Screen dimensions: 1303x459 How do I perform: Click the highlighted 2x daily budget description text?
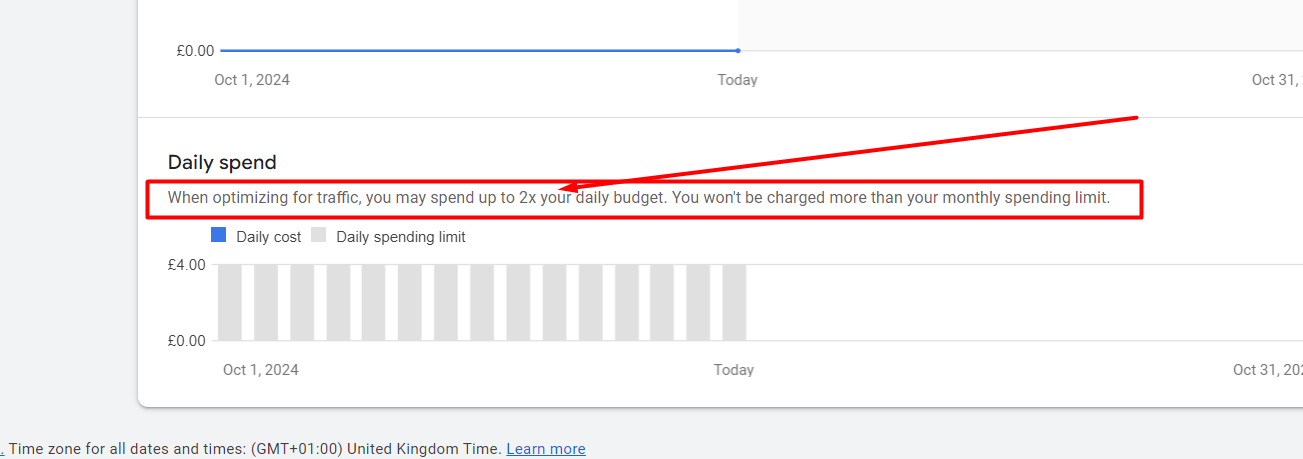tap(638, 198)
